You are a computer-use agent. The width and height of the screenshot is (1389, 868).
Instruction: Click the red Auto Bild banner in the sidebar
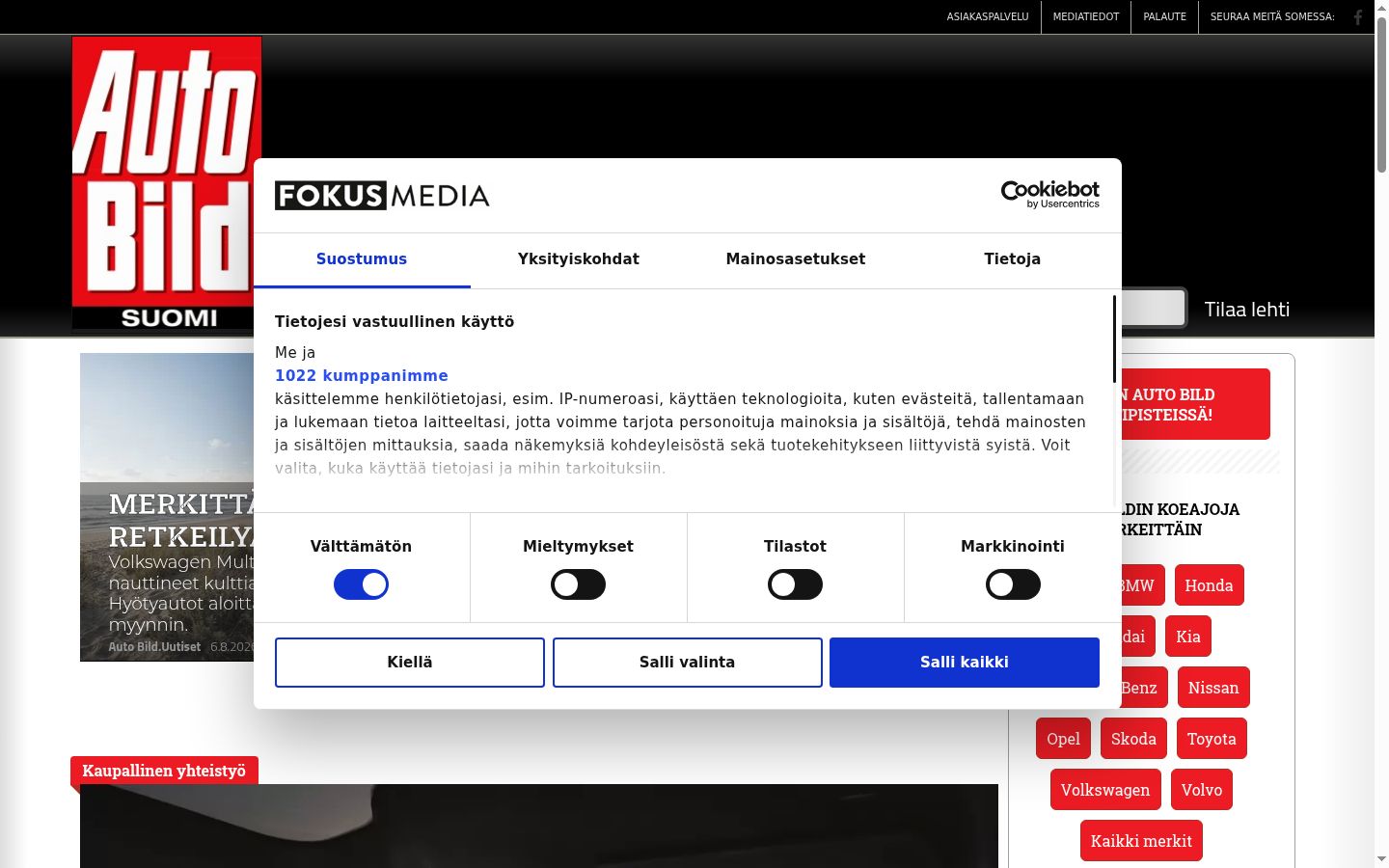[x=1196, y=404]
